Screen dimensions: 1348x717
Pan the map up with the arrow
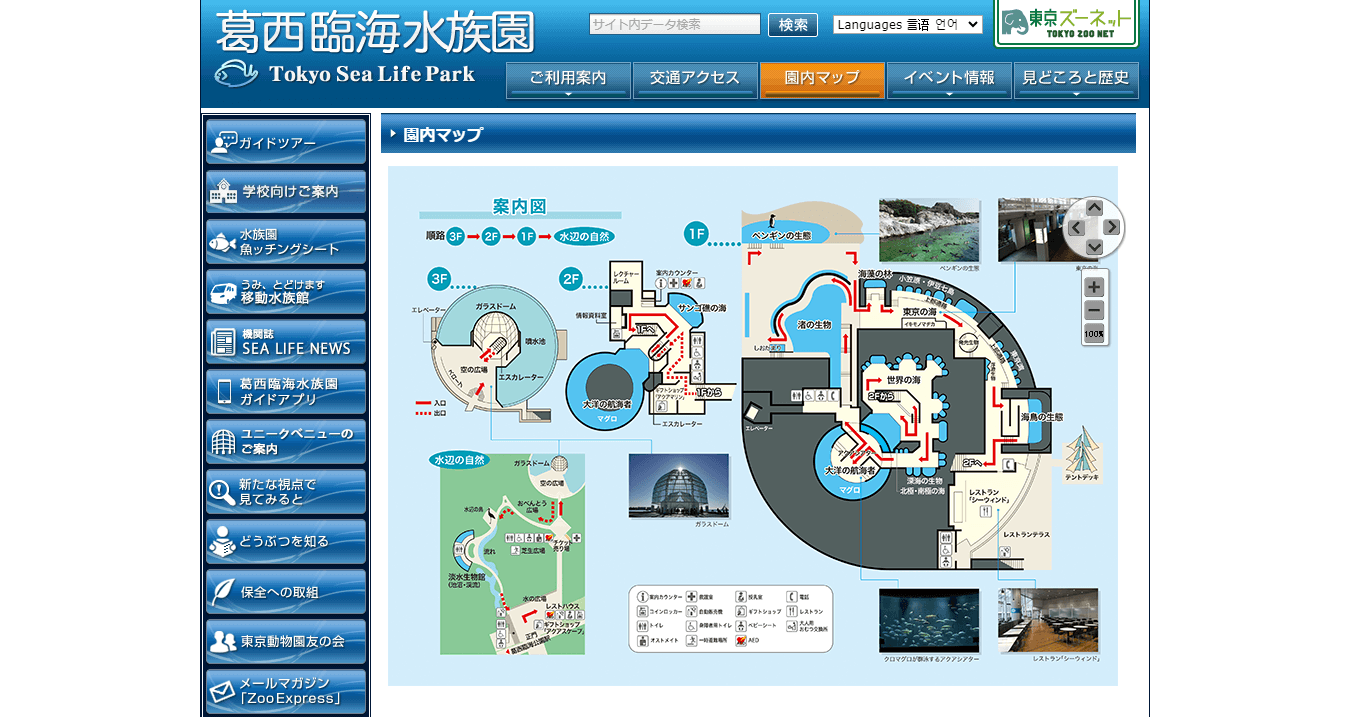point(1094,208)
